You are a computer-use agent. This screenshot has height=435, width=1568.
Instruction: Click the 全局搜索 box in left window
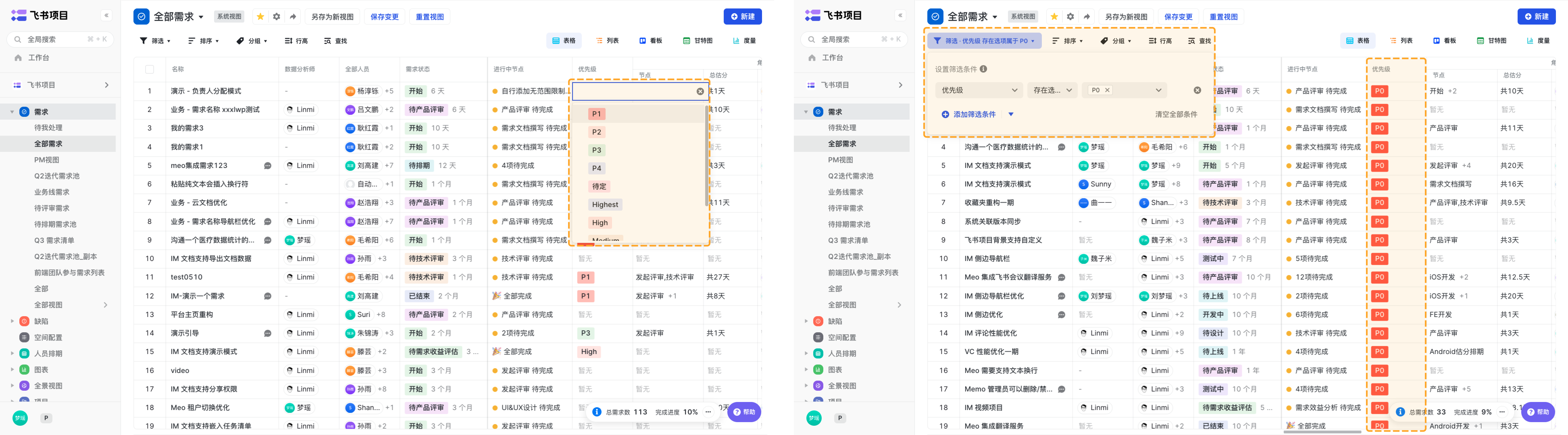click(x=60, y=39)
